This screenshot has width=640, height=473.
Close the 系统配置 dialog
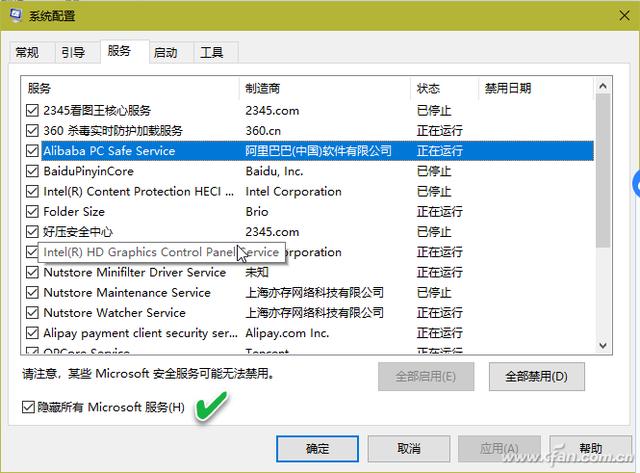[624, 16]
